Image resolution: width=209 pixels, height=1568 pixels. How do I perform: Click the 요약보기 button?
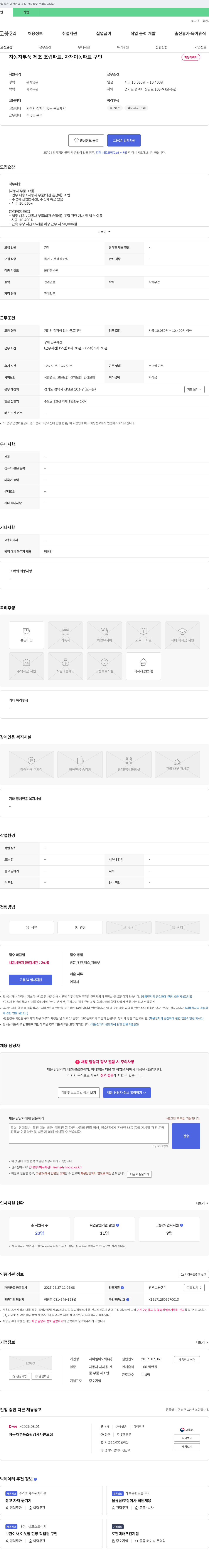187,1438
